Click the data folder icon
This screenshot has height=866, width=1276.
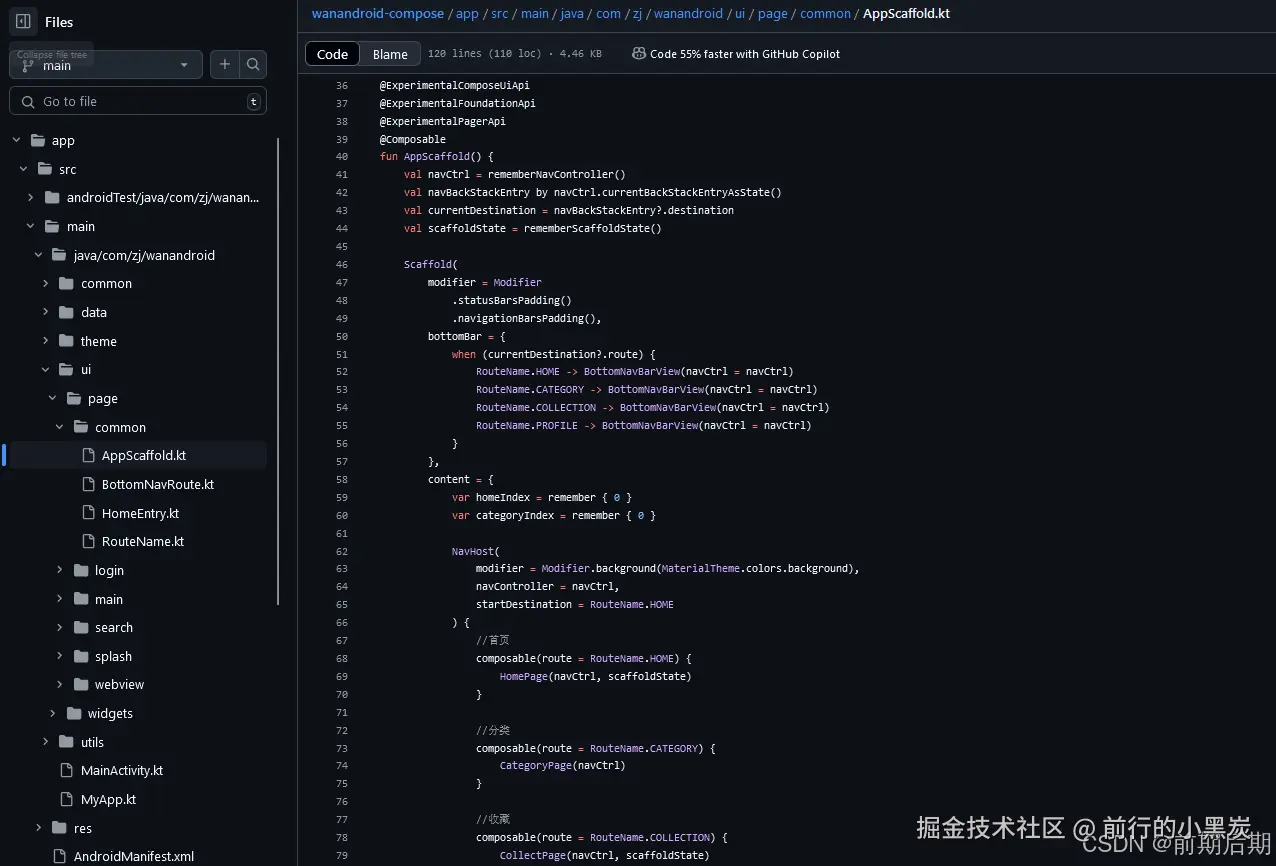[x=67, y=312]
